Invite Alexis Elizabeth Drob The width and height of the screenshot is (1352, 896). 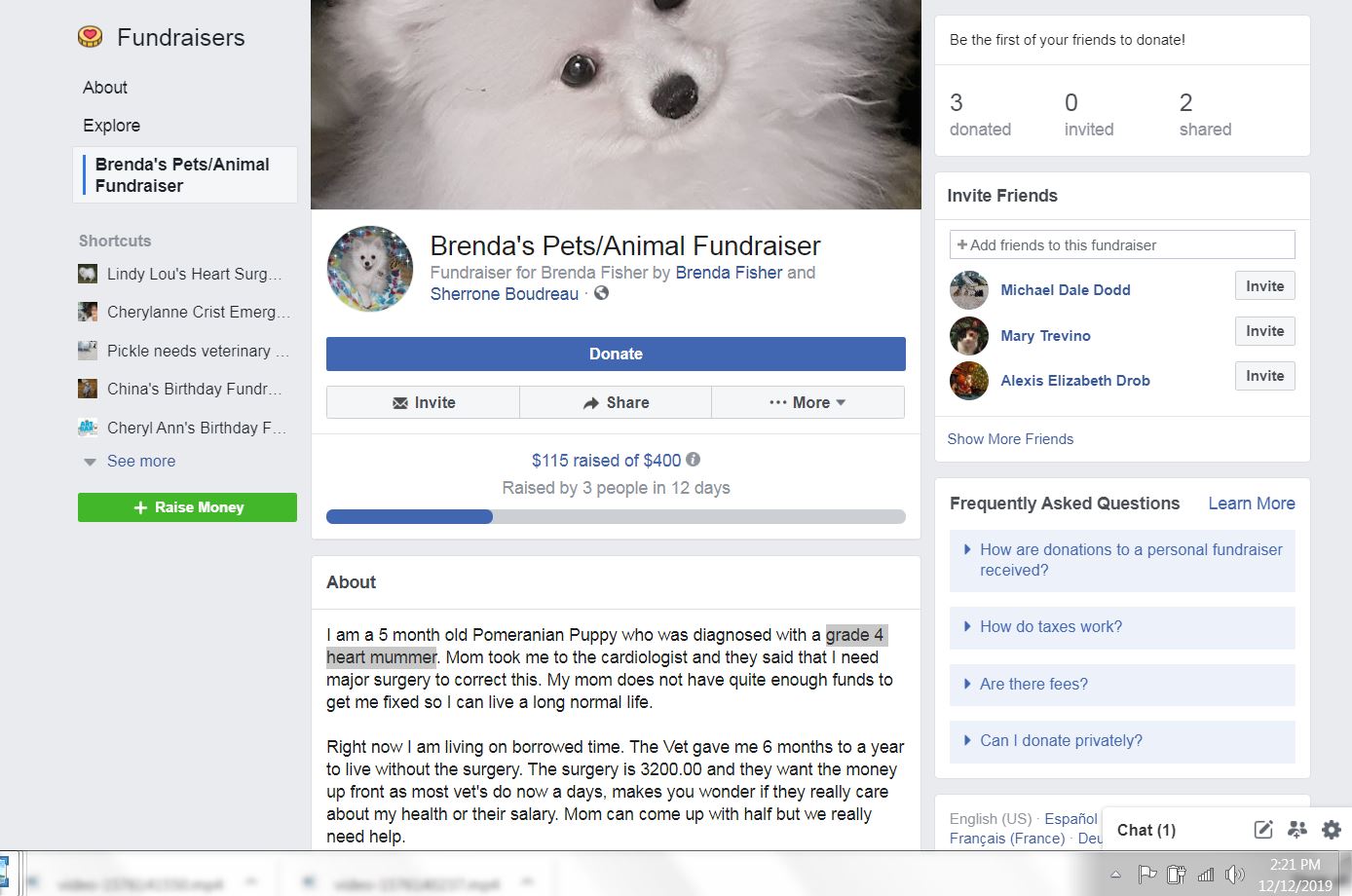point(1264,376)
